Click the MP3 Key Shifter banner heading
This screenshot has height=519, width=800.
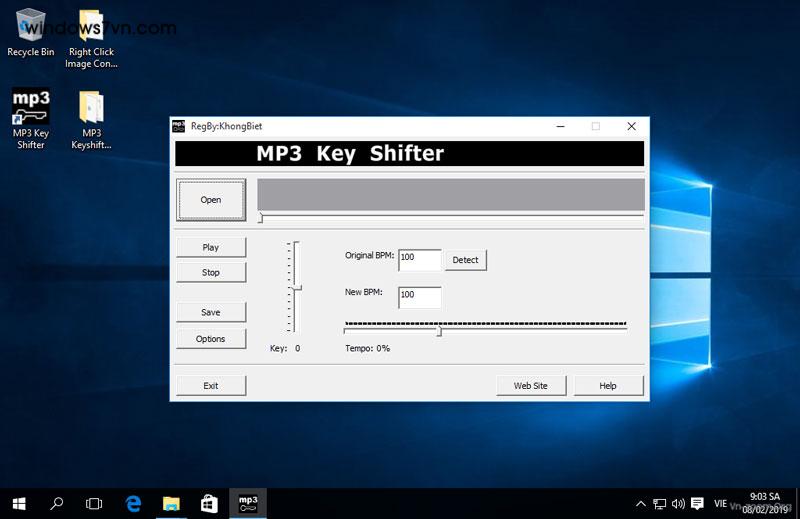coord(350,154)
